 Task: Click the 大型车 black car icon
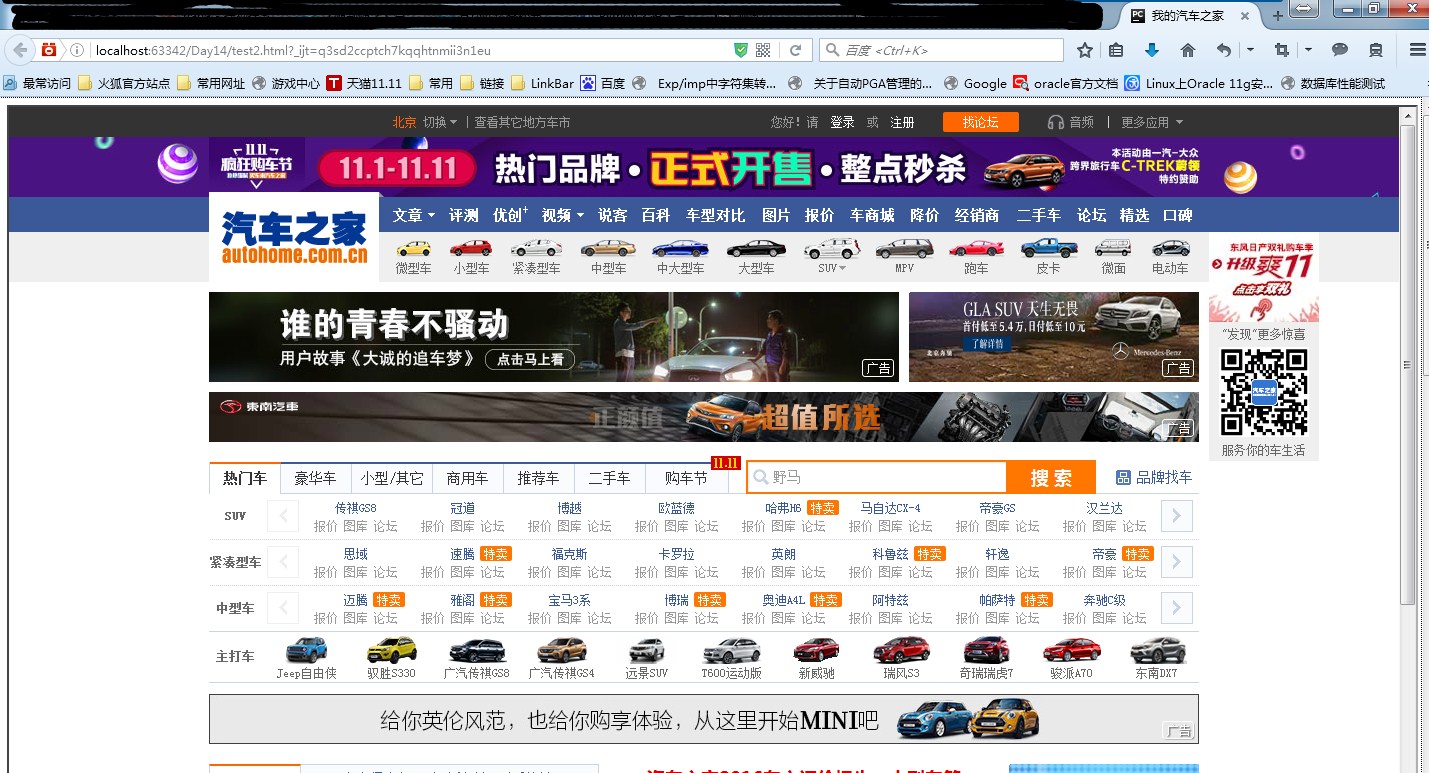pyautogui.click(x=756, y=248)
